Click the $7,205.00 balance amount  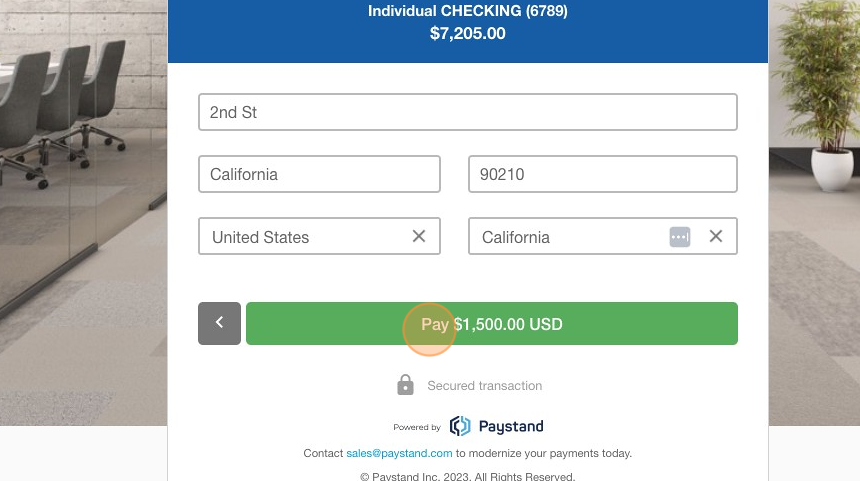click(x=468, y=33)
